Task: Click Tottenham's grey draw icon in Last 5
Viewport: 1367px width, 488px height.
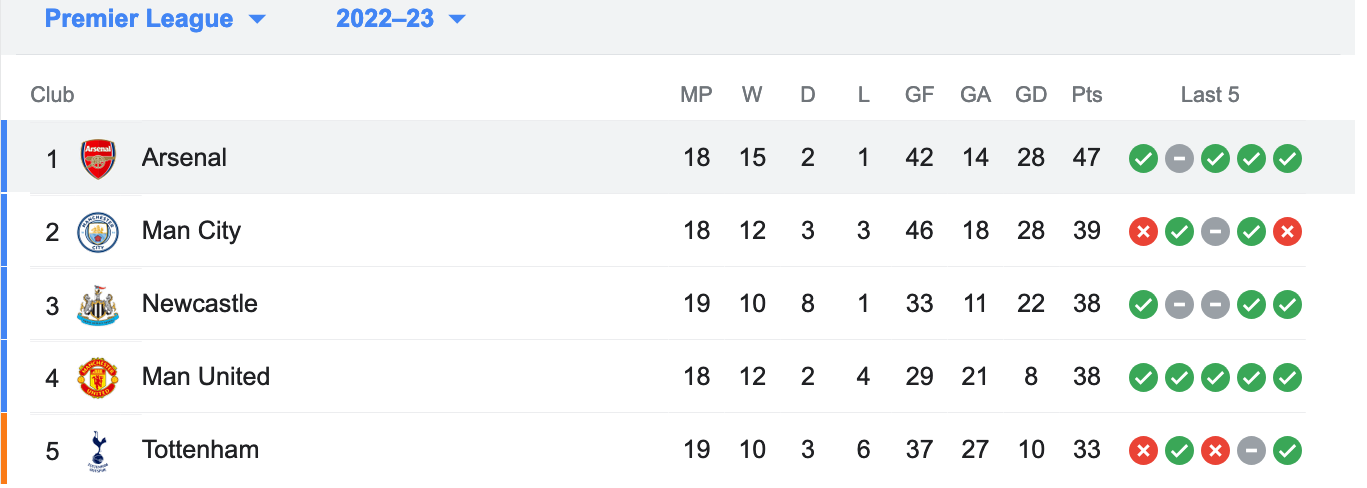Action: [x=1252, y=450]
